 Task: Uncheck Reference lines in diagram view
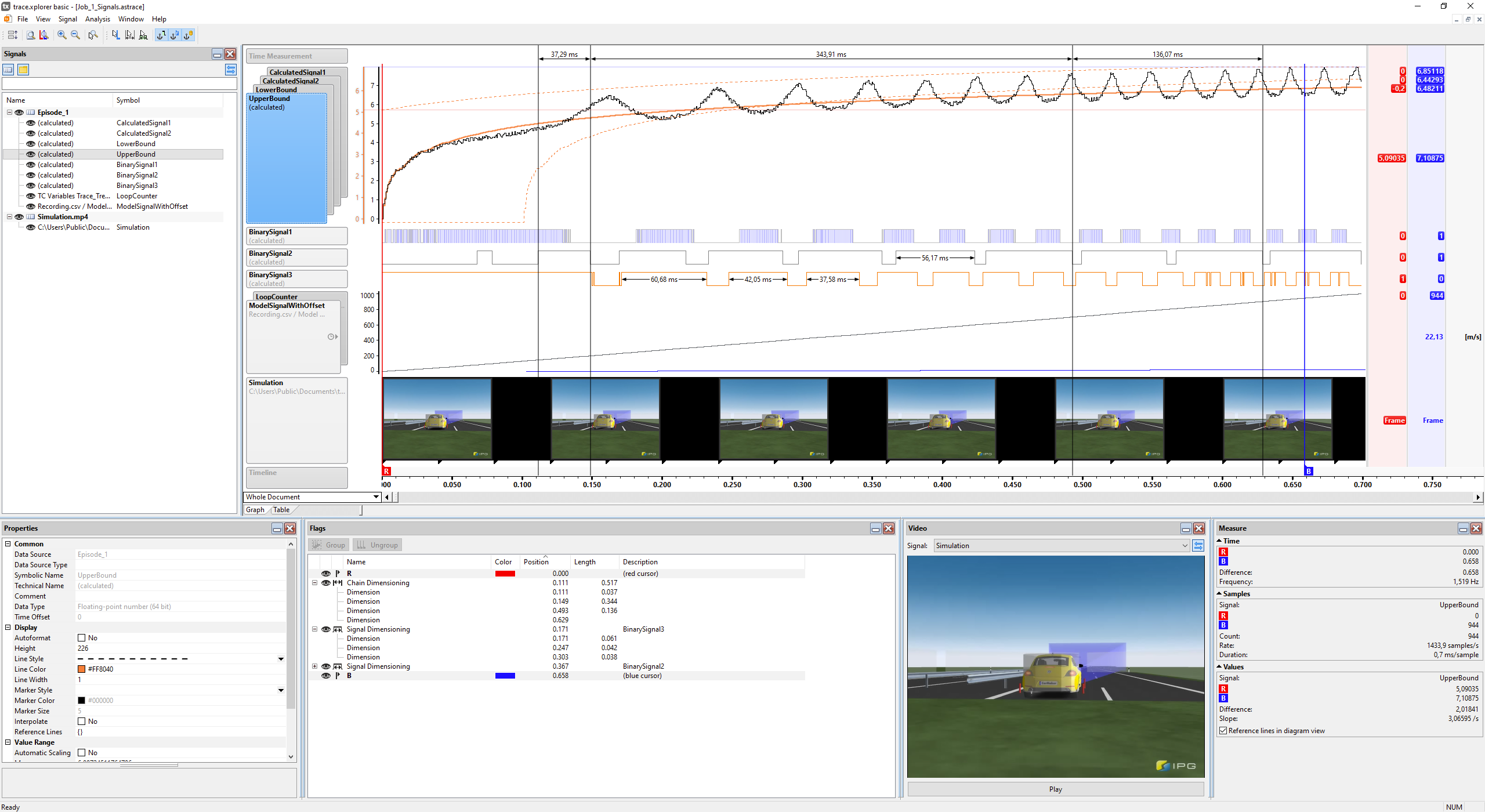(1223, 731)
